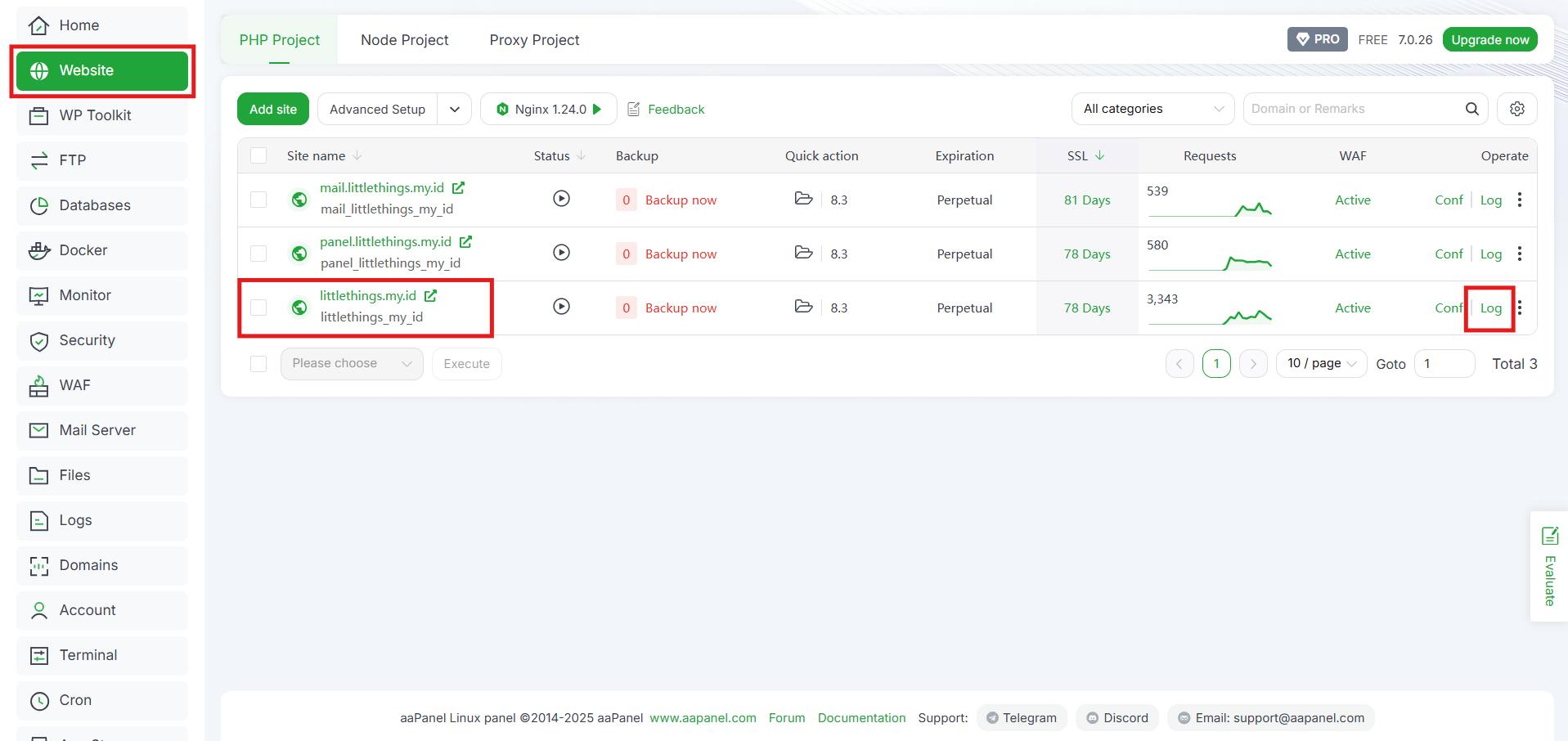Click the Feedback pencil icon
1568x741 pixels.
tap(634, 110)
